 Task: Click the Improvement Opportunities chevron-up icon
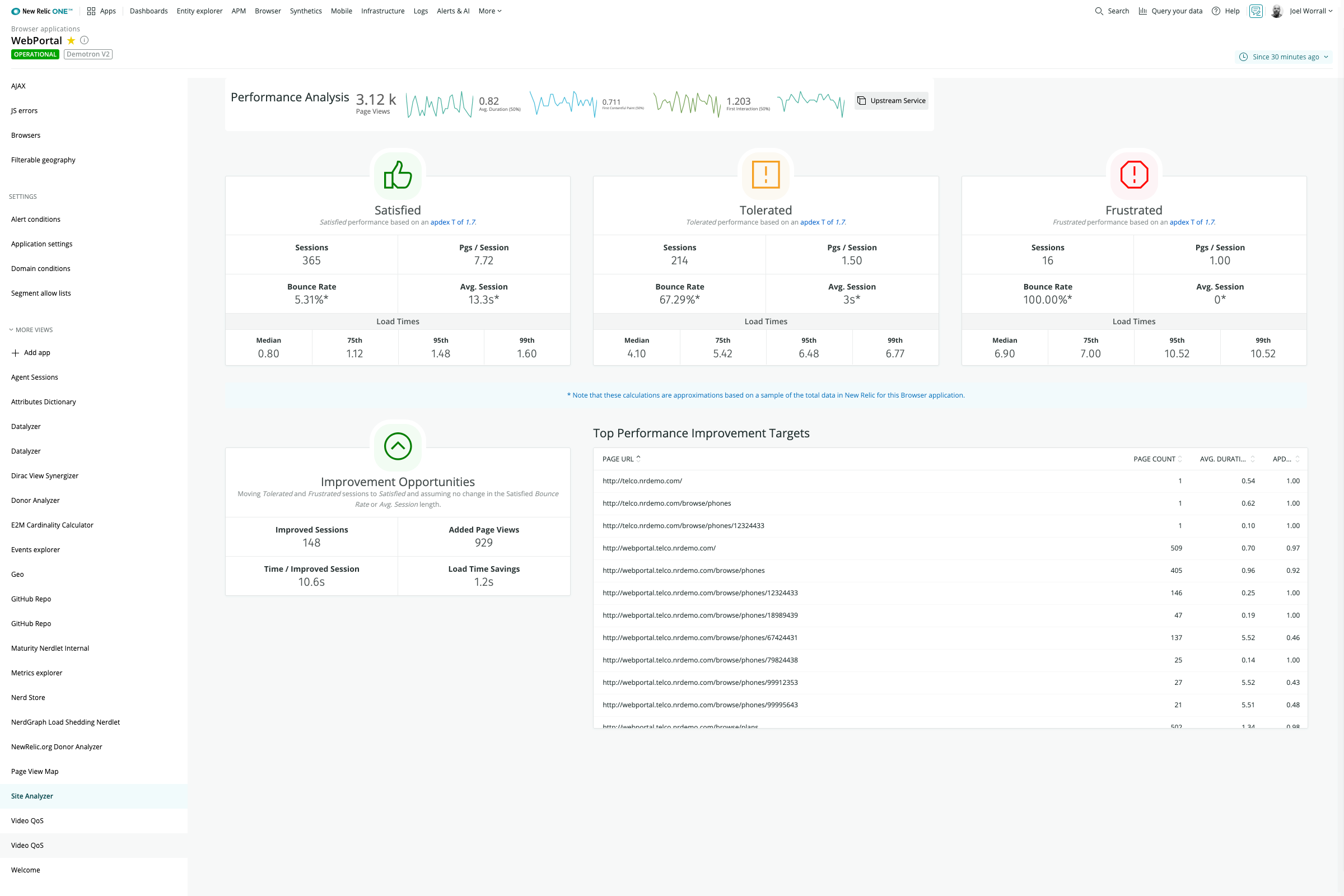[x=398, y=446]
